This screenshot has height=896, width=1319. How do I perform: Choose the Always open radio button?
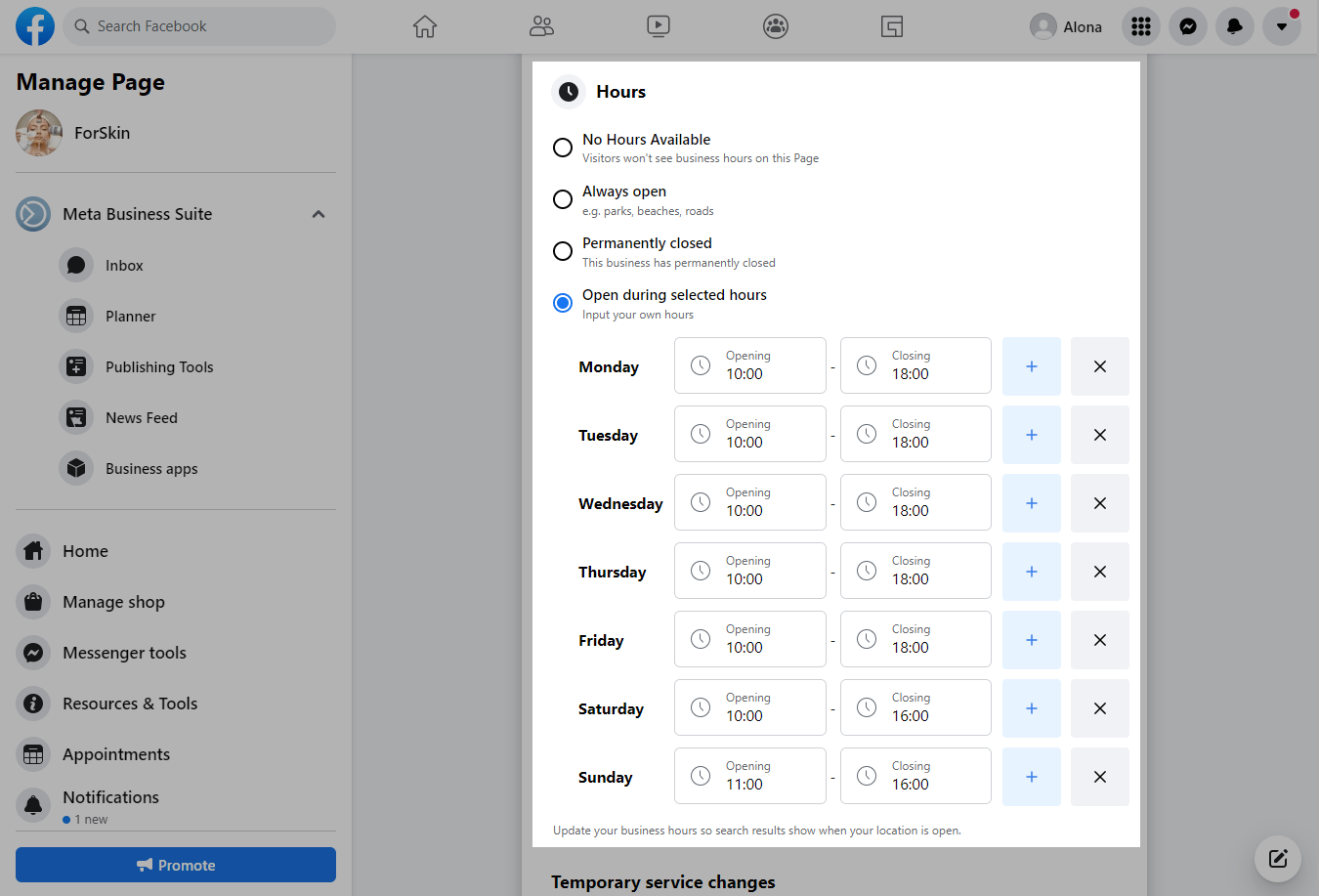click(x=563, y=199)
